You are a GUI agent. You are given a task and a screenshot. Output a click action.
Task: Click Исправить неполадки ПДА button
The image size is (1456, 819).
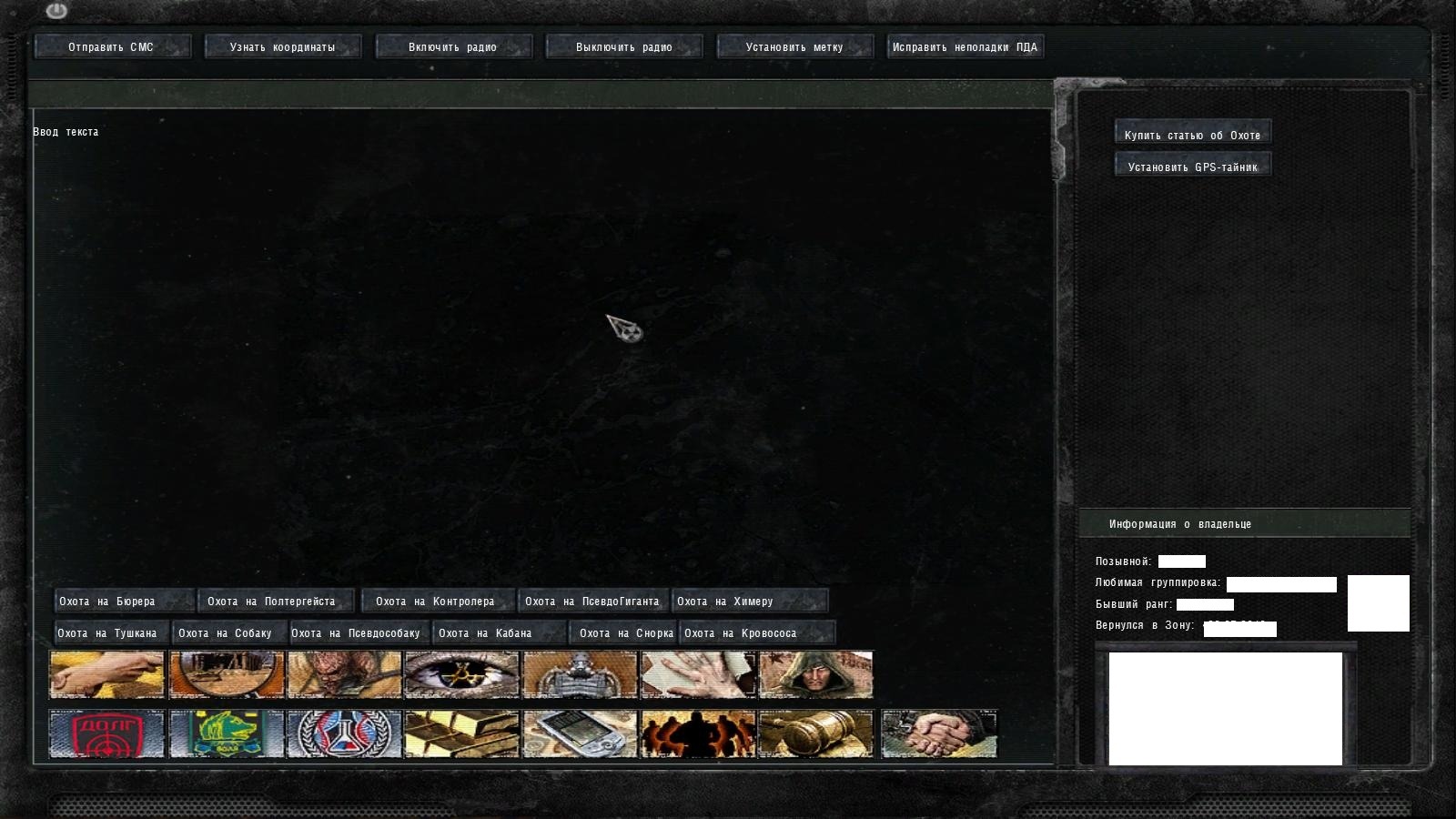(966, 46)
